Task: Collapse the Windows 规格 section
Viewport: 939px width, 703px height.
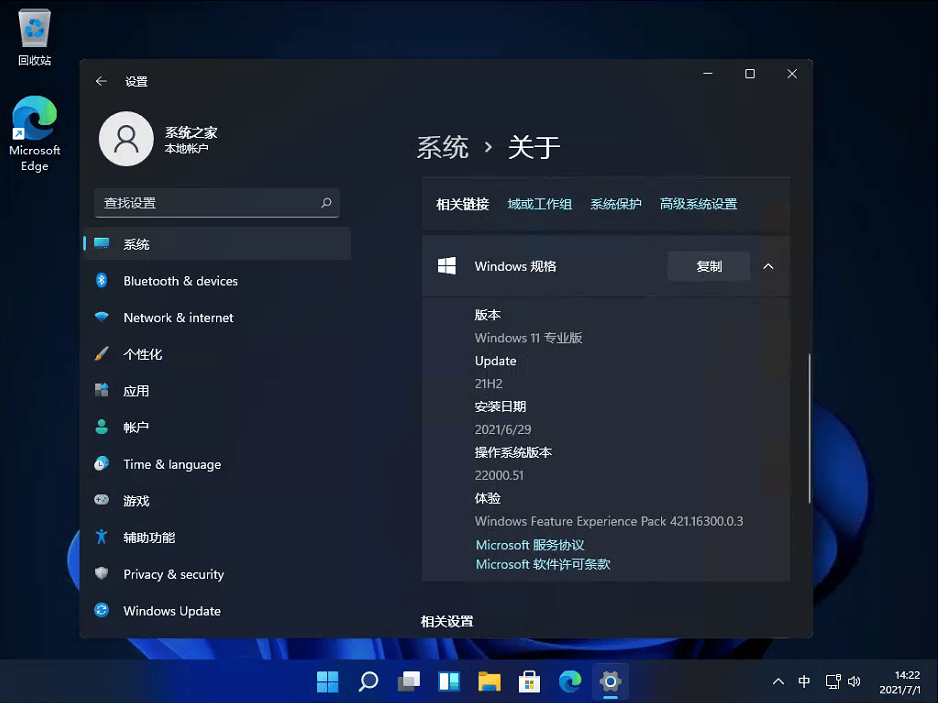Action: tap(769, 266)
